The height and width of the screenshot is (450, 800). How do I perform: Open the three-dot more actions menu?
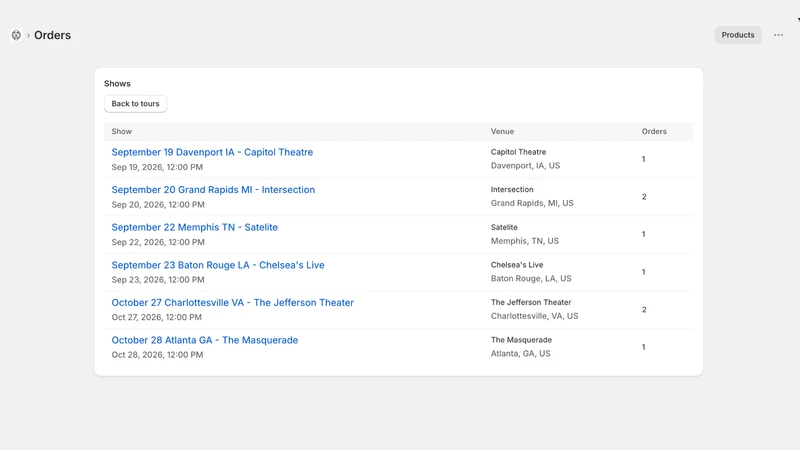[x=778, y=35]
